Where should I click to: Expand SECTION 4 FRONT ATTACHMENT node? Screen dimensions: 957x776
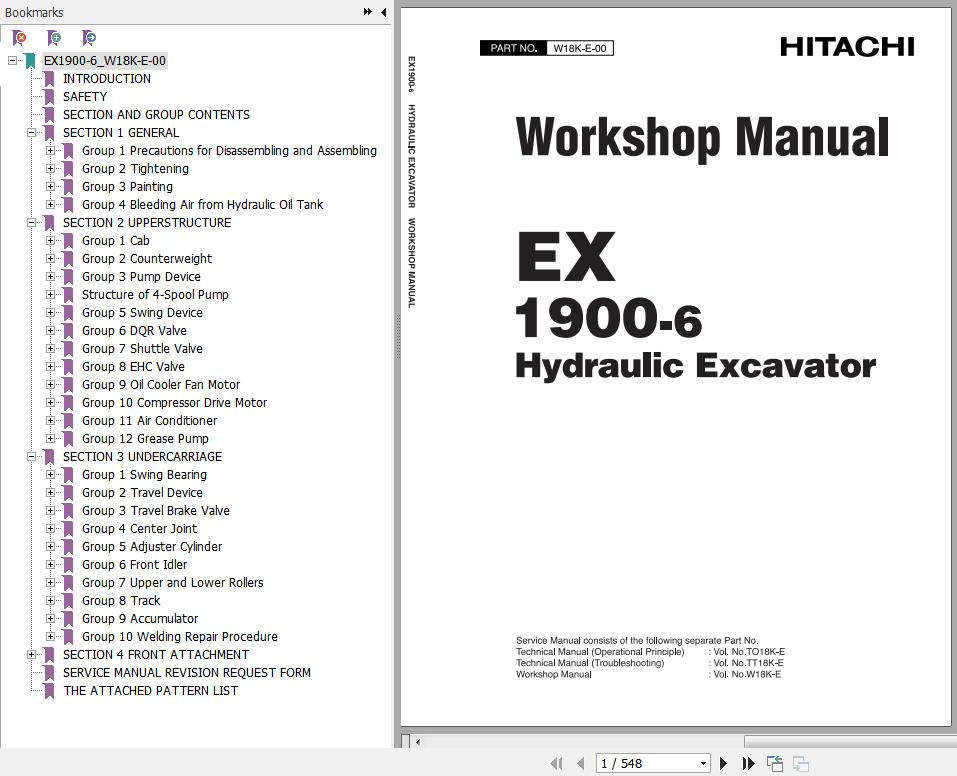click(x=31, y=655)
